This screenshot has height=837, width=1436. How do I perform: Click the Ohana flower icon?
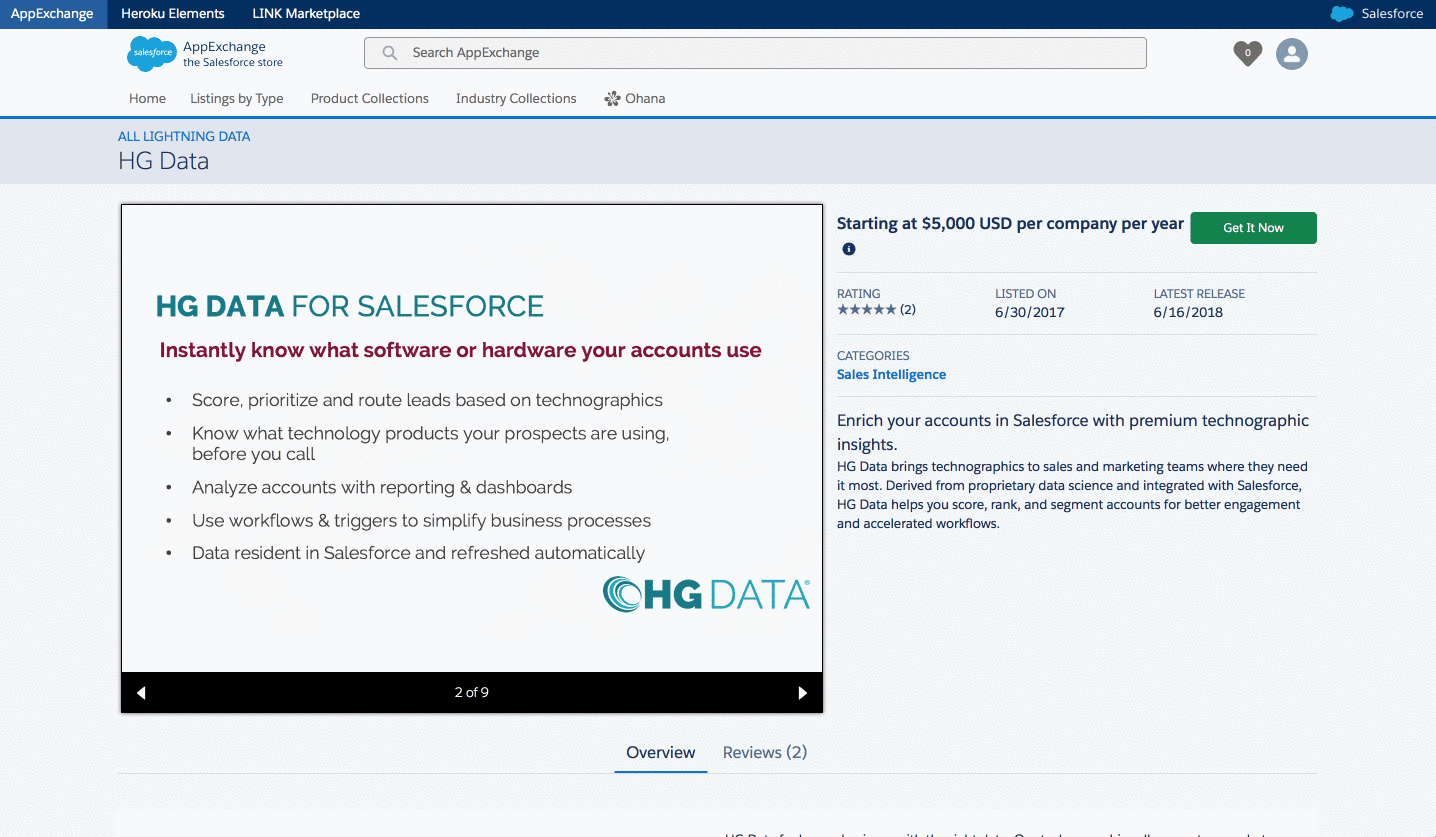[612, 99]
